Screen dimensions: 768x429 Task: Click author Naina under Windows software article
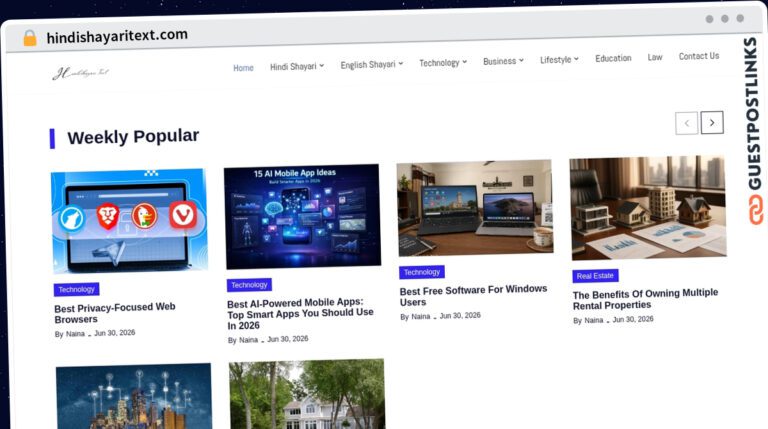pyautogui.click(x=421, y=317)
